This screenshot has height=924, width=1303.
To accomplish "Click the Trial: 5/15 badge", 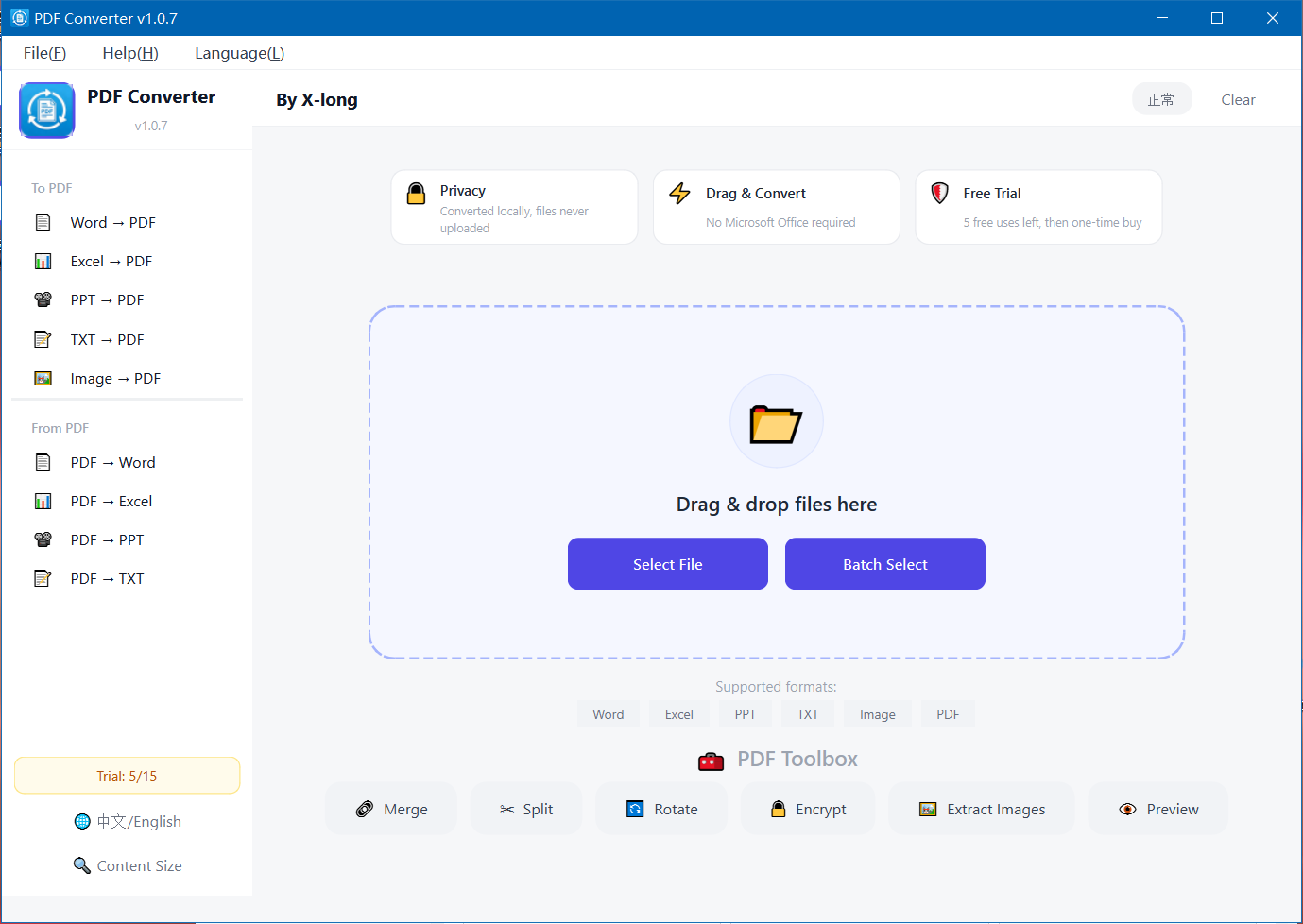I will pyautogui.click(x=127, y=776).
